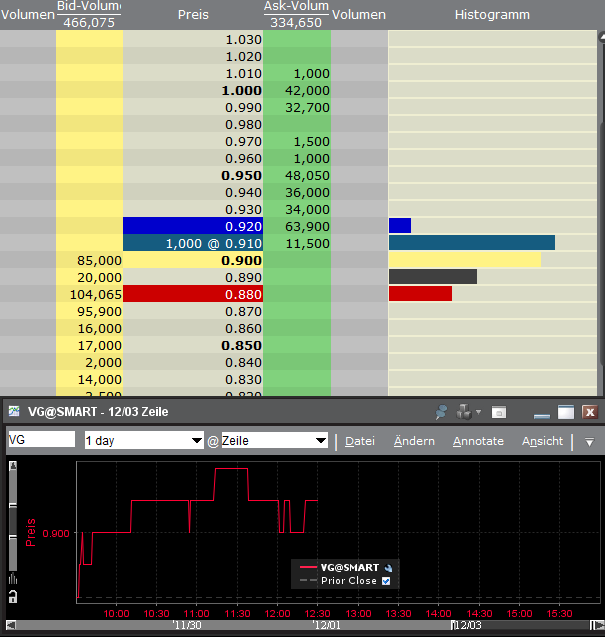
Task: Click the VG symbol input field
Action: 41,440
